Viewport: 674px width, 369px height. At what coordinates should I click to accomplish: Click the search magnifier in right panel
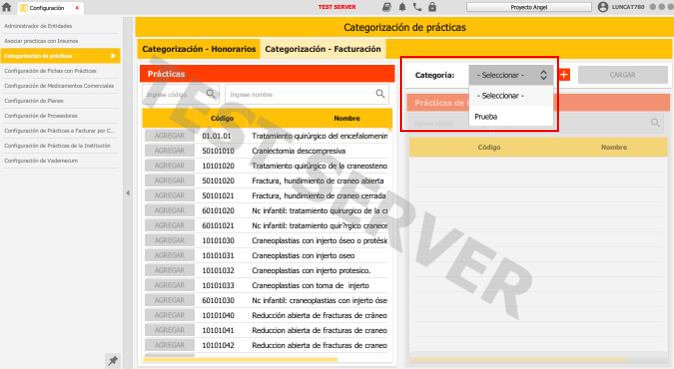point(656,123)
